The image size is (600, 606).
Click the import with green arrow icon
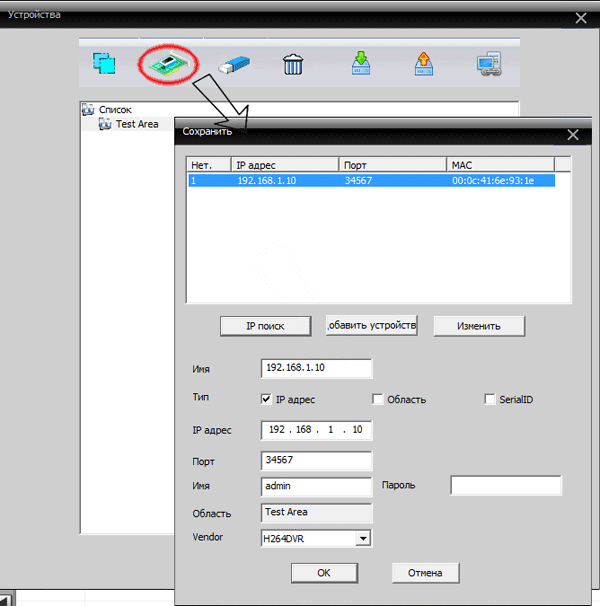361,63
